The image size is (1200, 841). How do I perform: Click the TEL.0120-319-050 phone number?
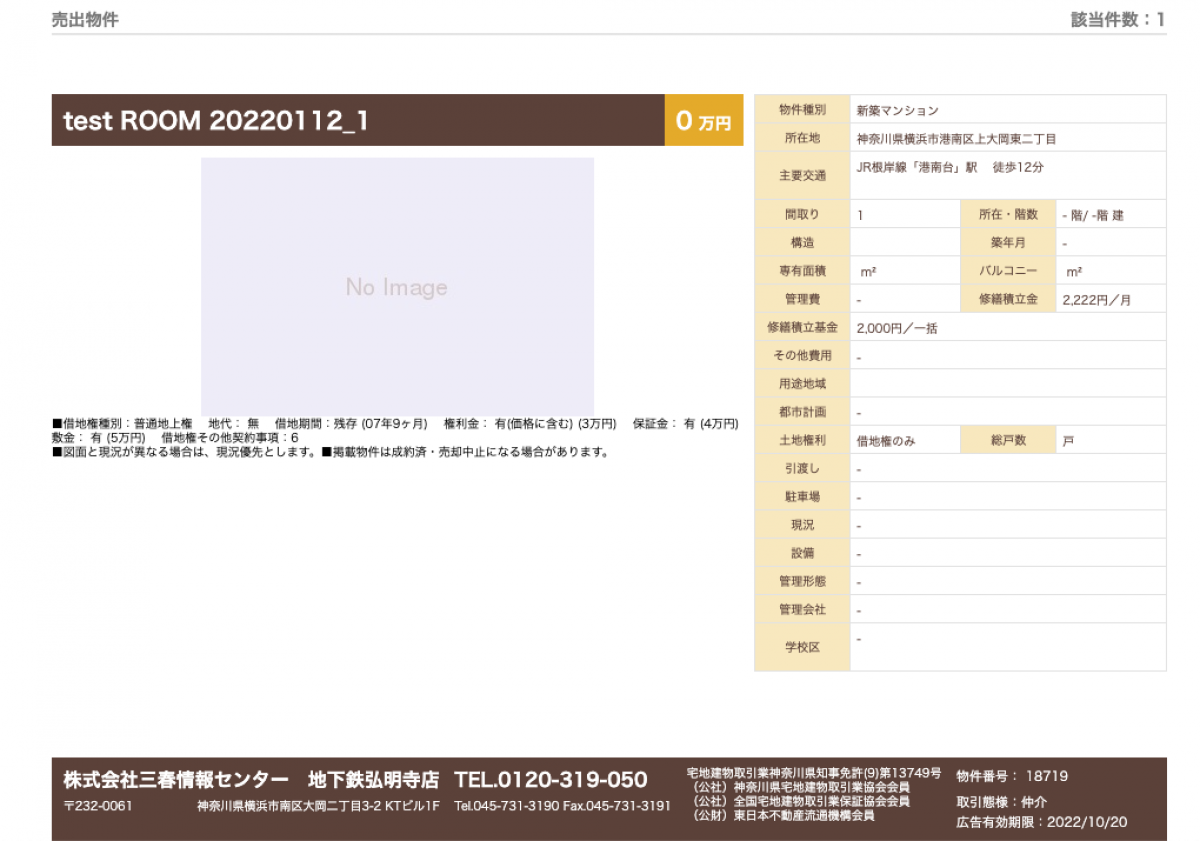[550, 779]
